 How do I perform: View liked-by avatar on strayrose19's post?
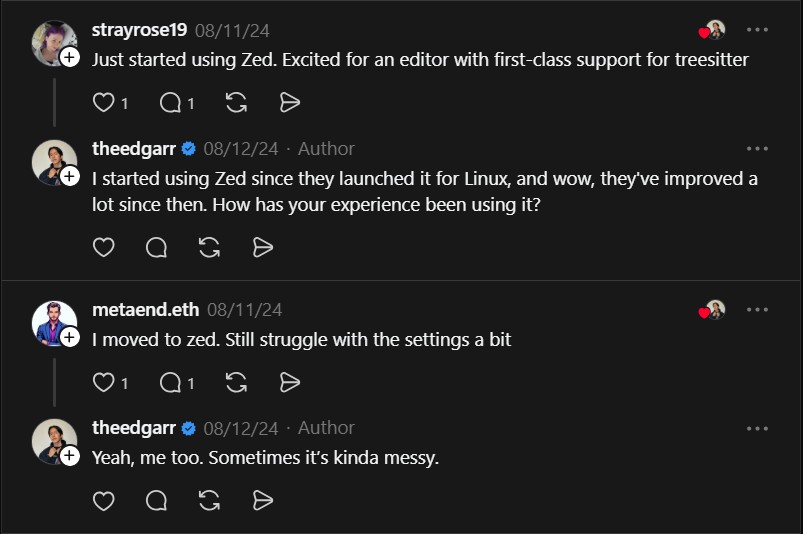tap(714, 30)
